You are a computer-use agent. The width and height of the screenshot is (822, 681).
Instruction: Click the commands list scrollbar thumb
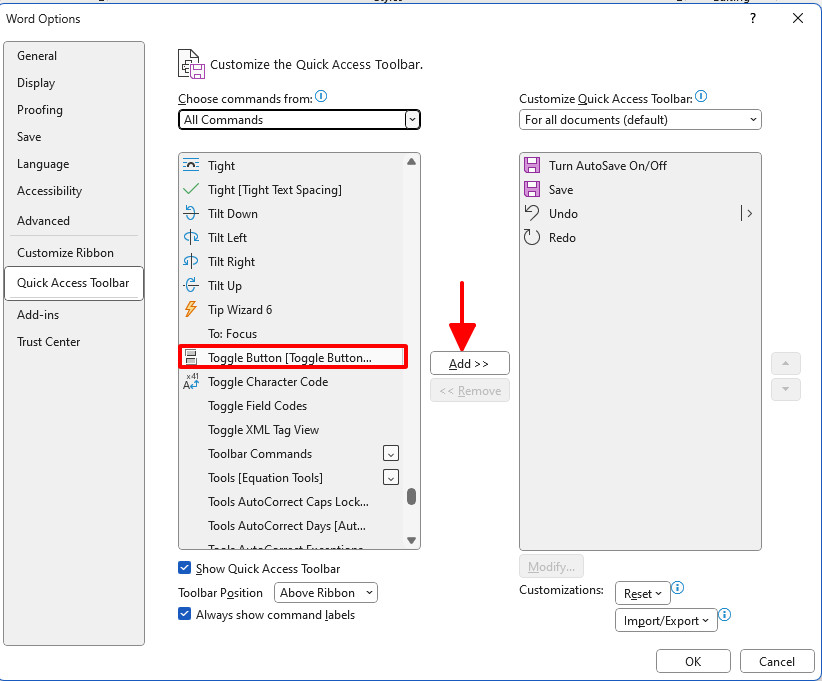point(412,496)
